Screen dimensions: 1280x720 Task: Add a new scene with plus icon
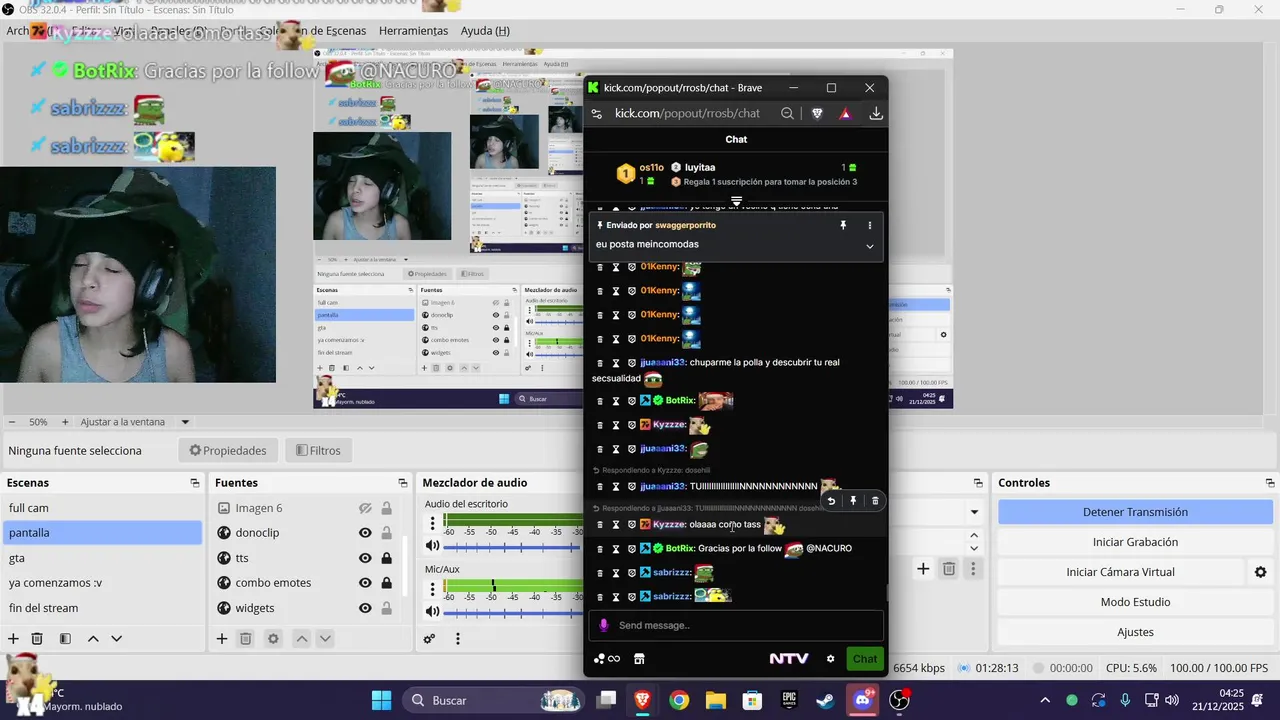(x=13, y=638)
